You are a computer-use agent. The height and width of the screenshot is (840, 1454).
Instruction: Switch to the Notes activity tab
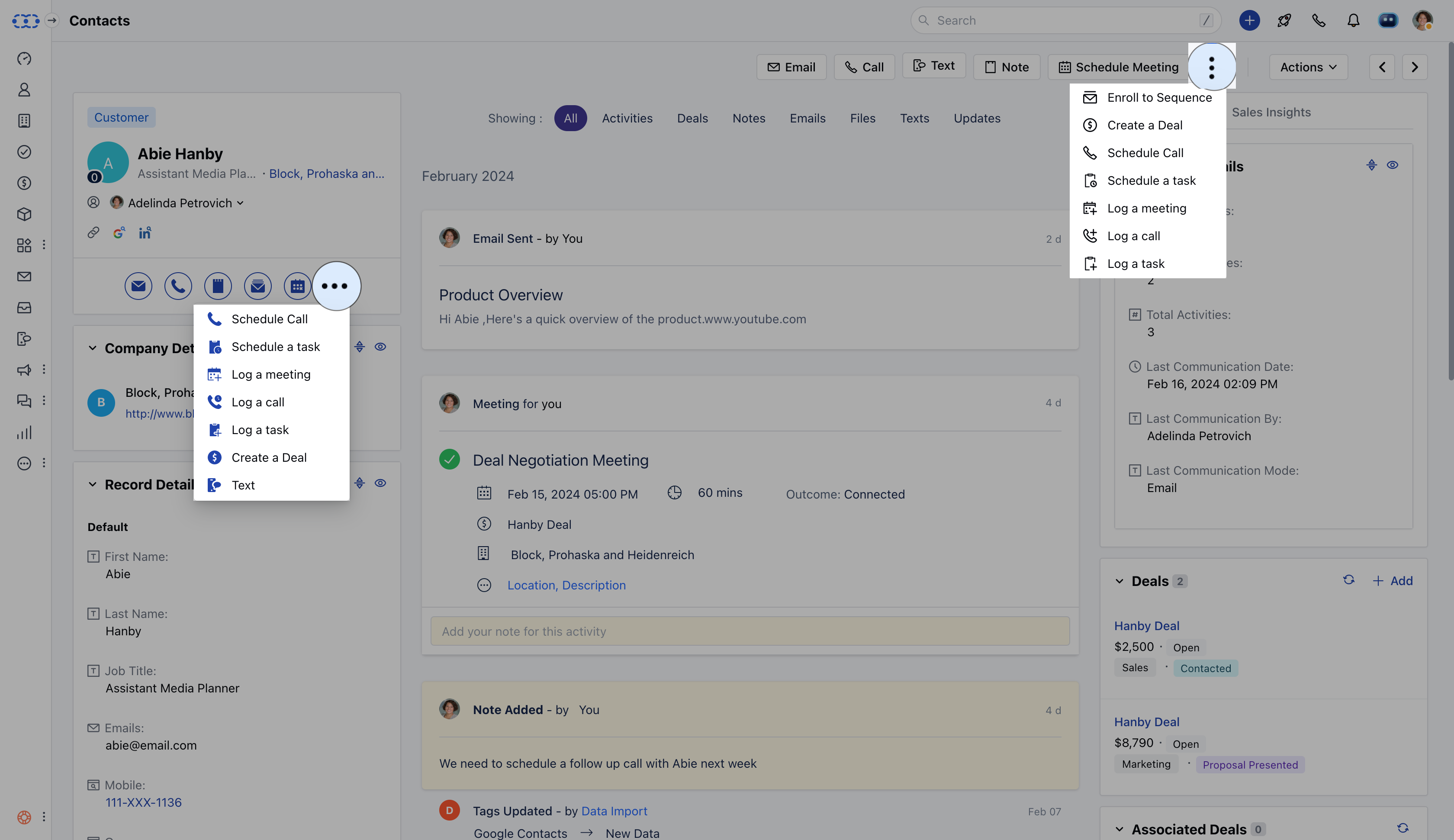tap(748, 118)
